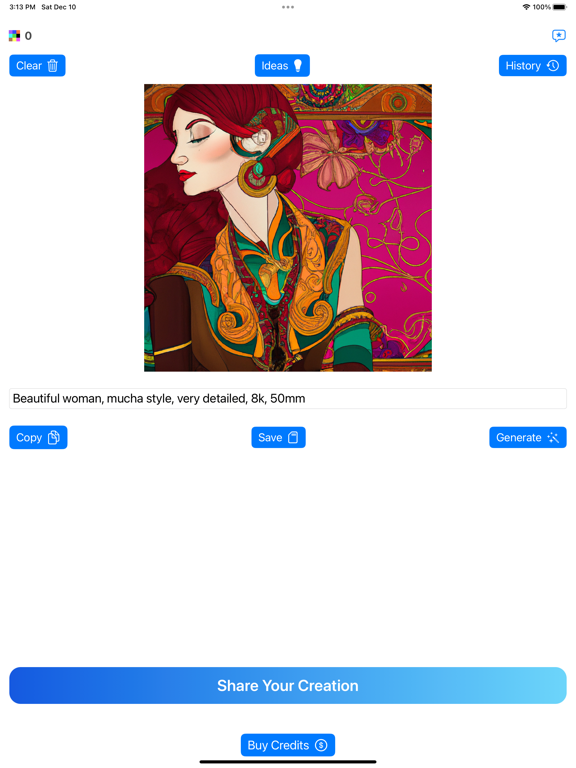Click the 100% battery percentage text
Image resolution: width=576 pixels, height=768 pixels.
tap(542, 7)
